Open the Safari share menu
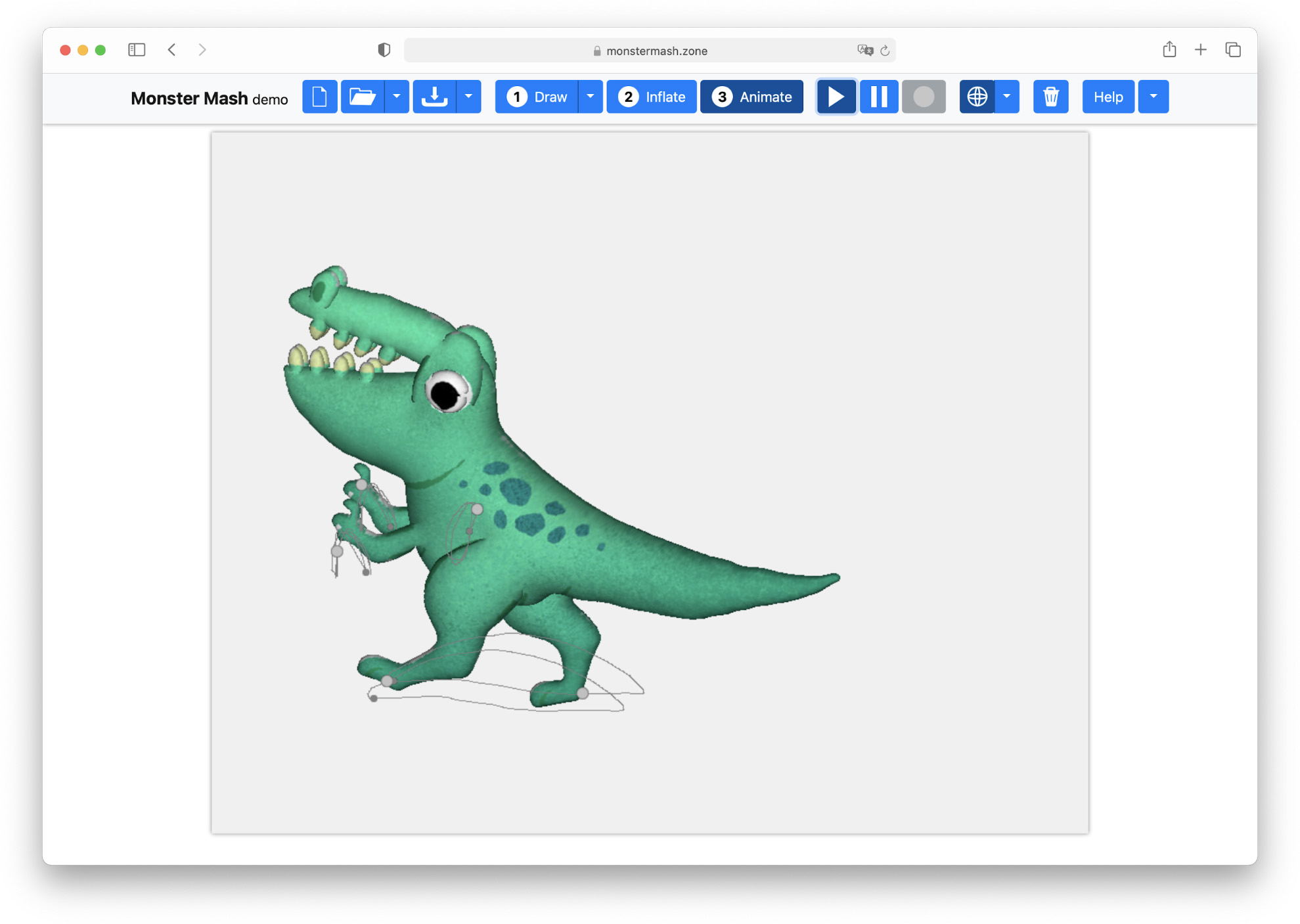Viewport: 1300px width, 924px height. click(x=1169, y=49)
